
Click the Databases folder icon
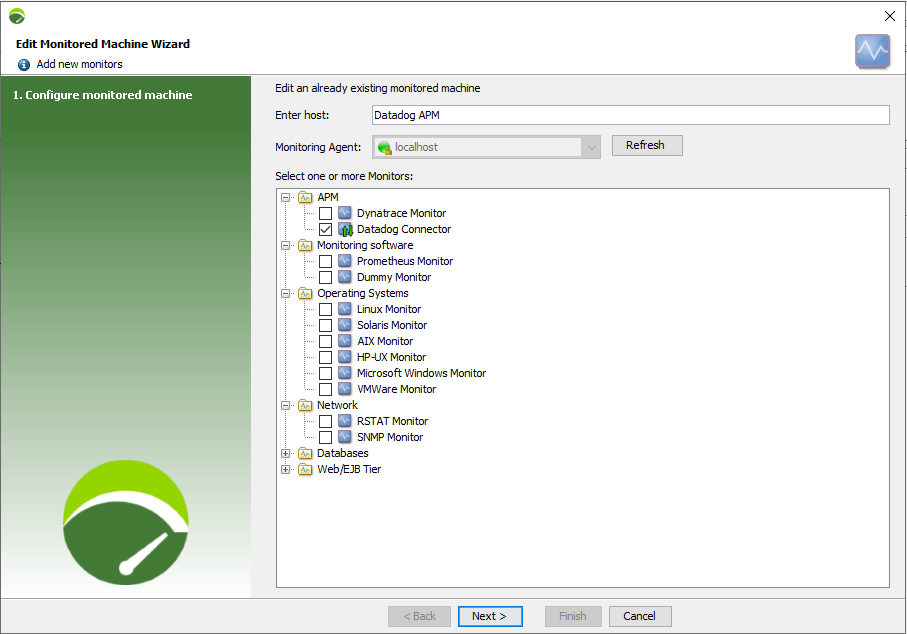click(305, 453)
